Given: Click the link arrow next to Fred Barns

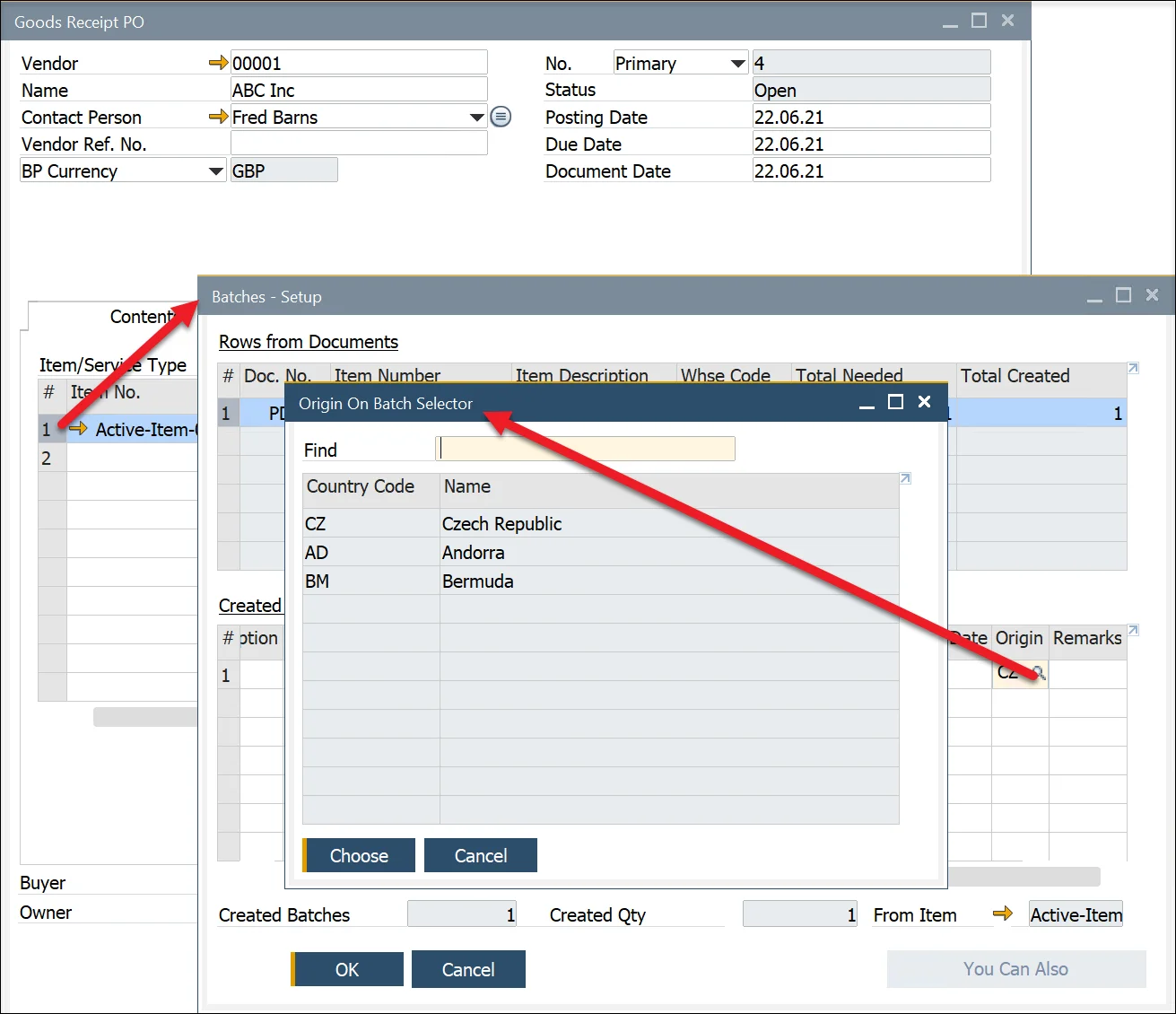Looking at the screenshot, I should (x=218, y=117).
